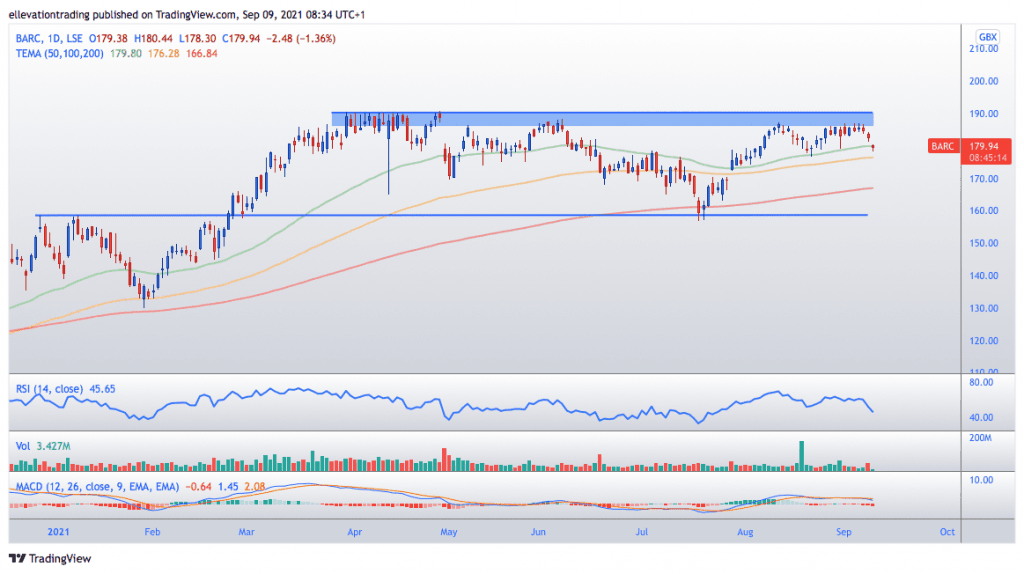Click the Aug label on time axis
Screen dimensions: 1024x574
coord(745,532)
